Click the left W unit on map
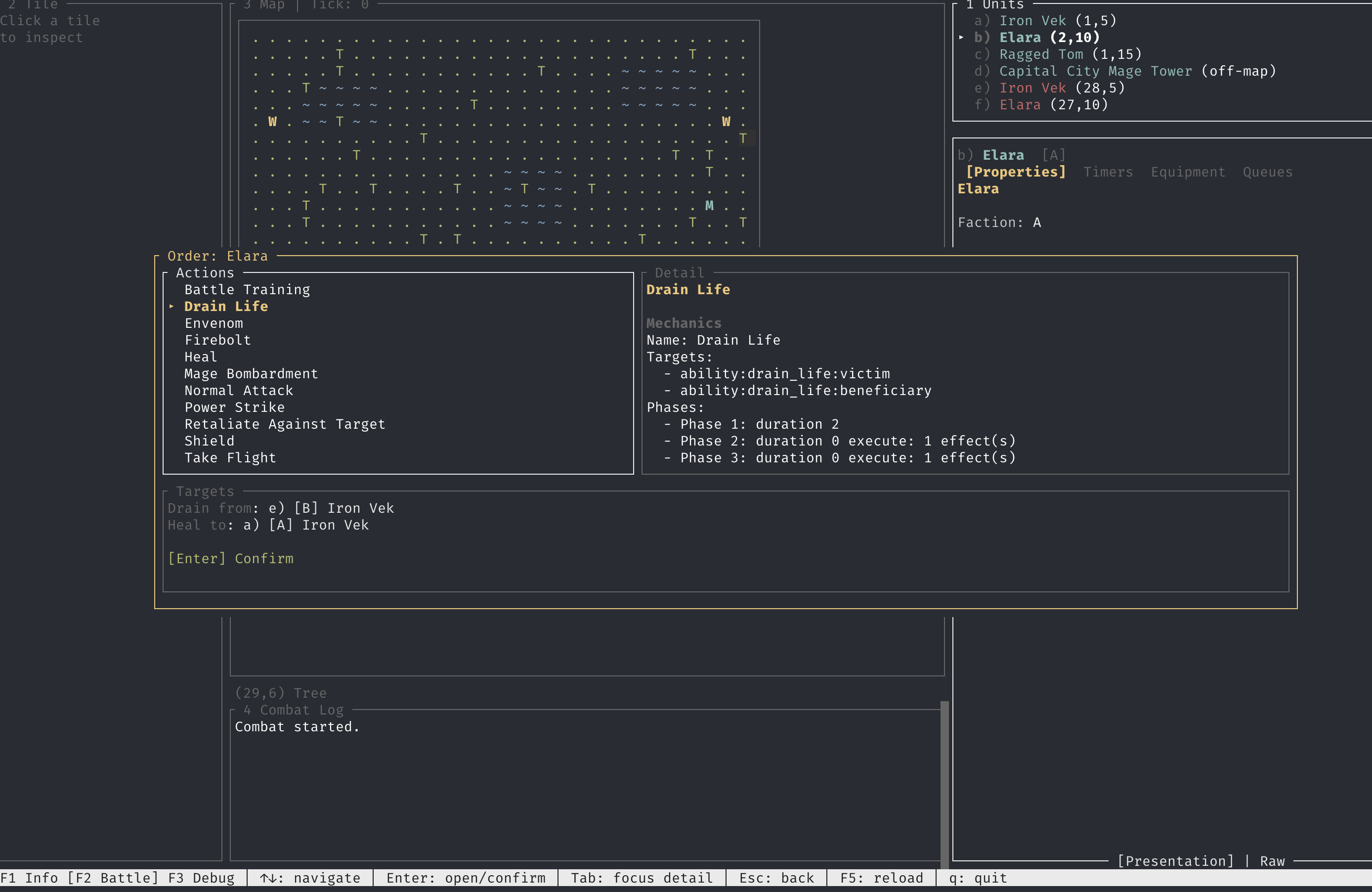1372x892 pixels. tap(272, 122)
